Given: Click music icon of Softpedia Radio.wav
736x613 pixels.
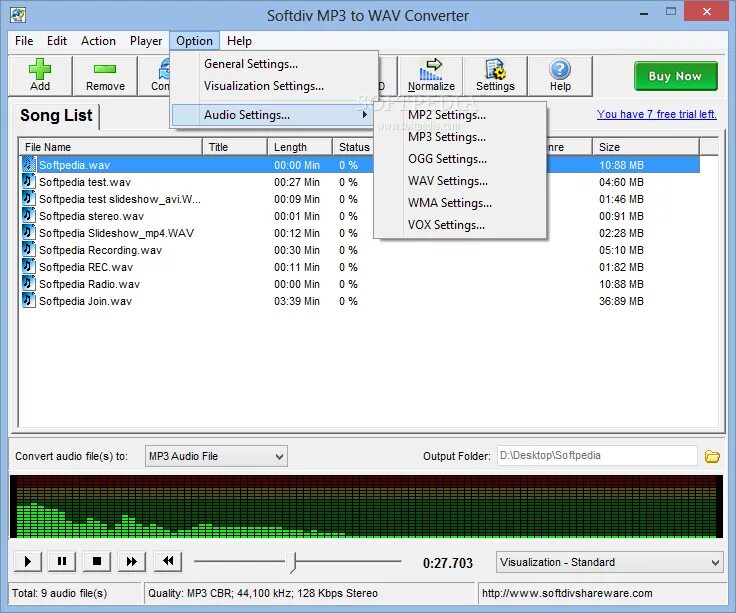Looking at the screenshot, I should [x=29, y=283].
